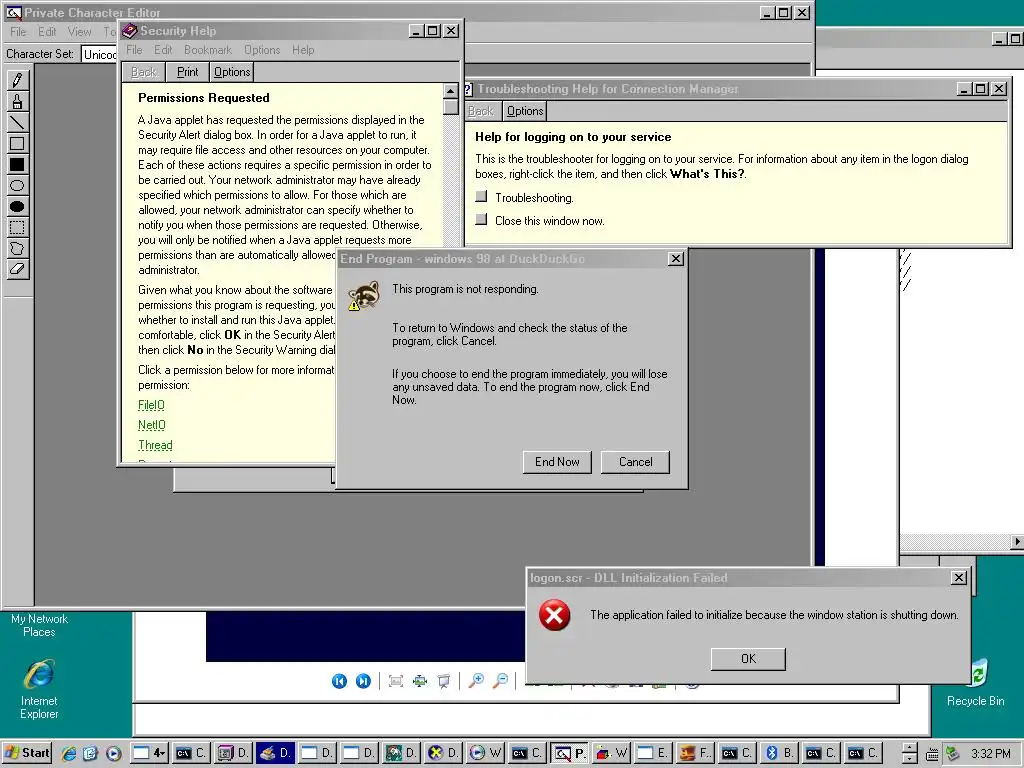
Task: Open the NetIO permission link
Action: (152, 425)
